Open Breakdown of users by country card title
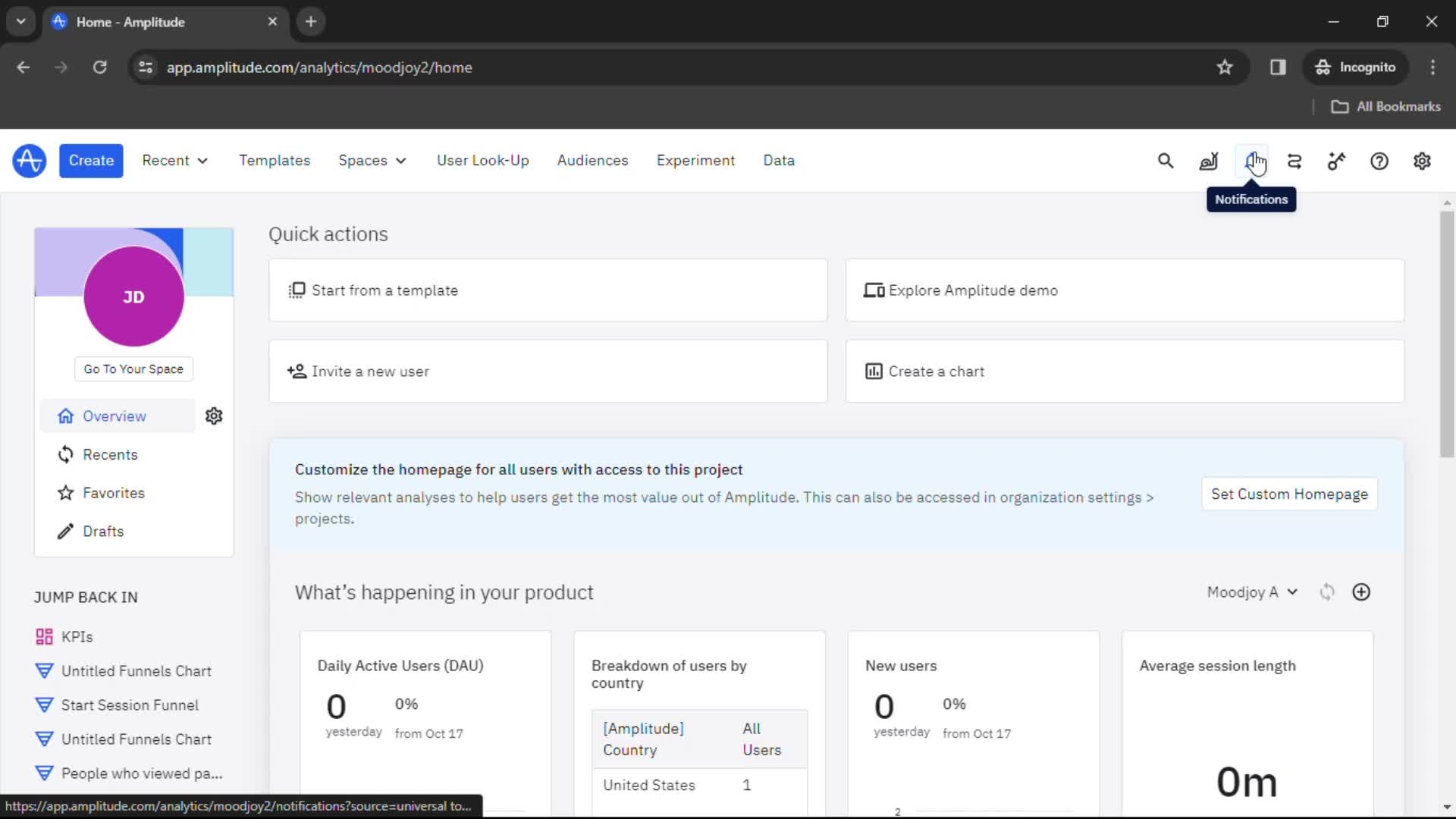This screenshot has height=819, width=1456. click(669, 674)
